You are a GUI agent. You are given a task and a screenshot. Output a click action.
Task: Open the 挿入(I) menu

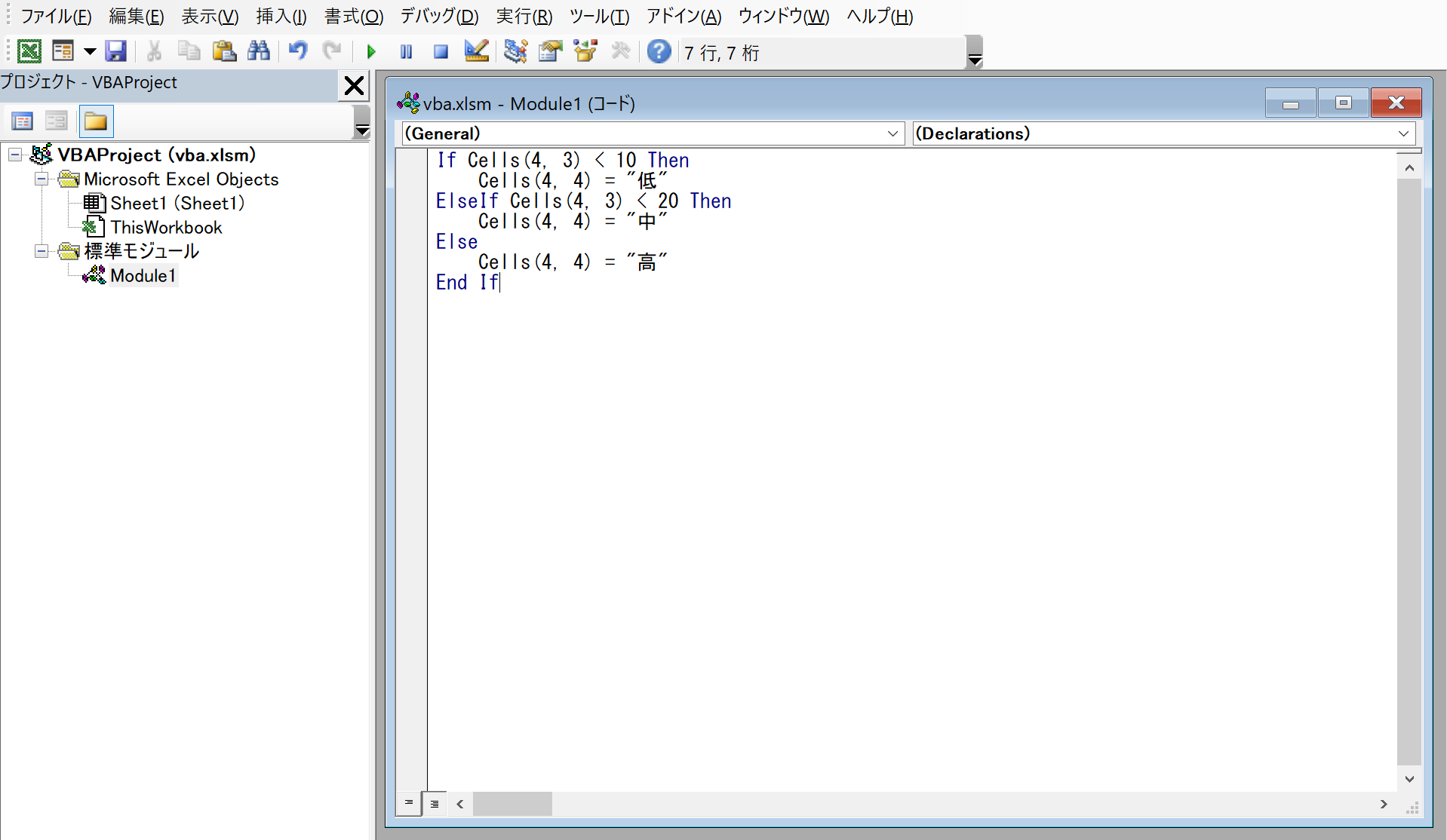[x=281, y=16]
